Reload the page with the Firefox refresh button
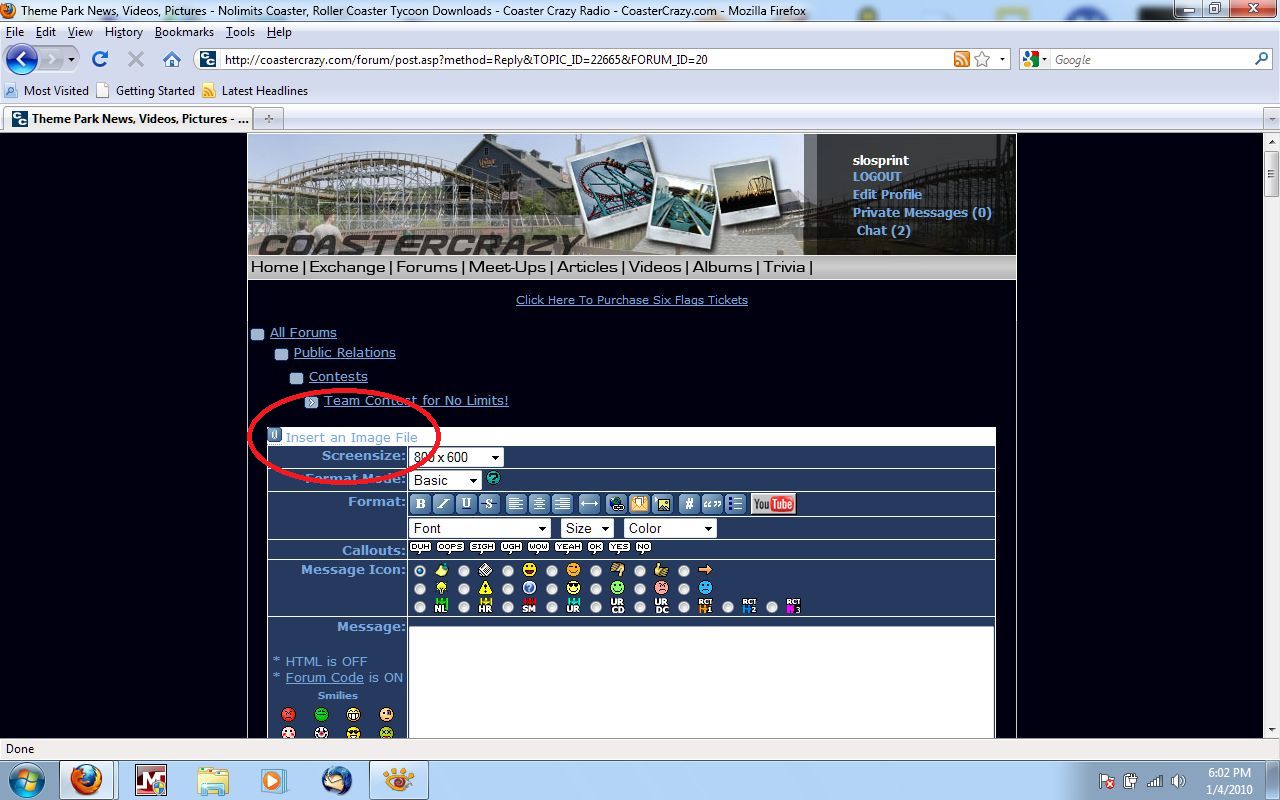 point(100,60)
